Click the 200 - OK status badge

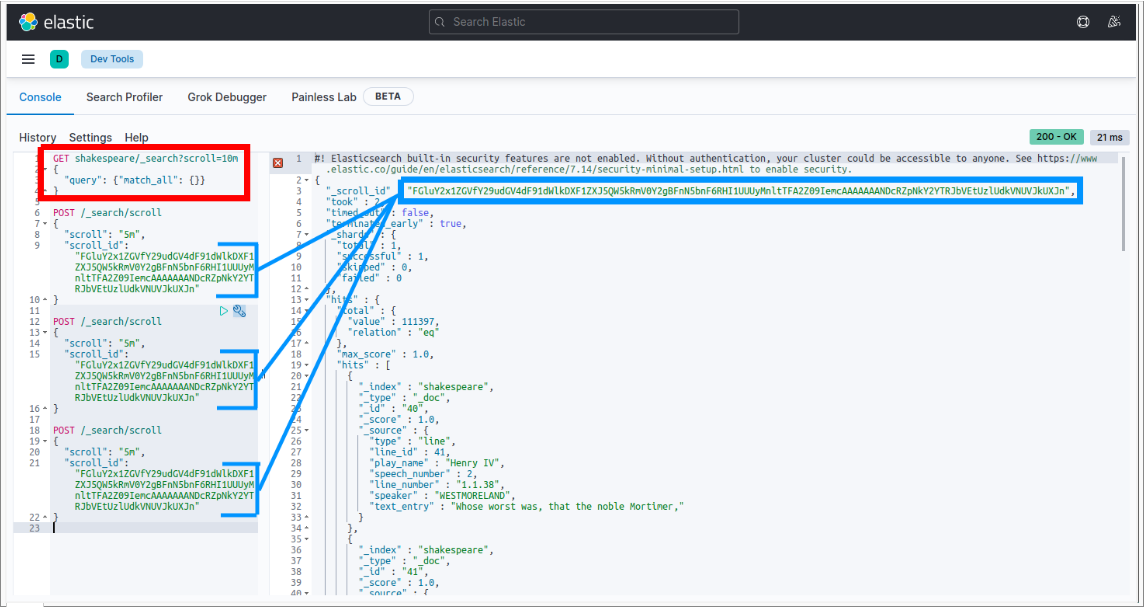(1056, 137)
